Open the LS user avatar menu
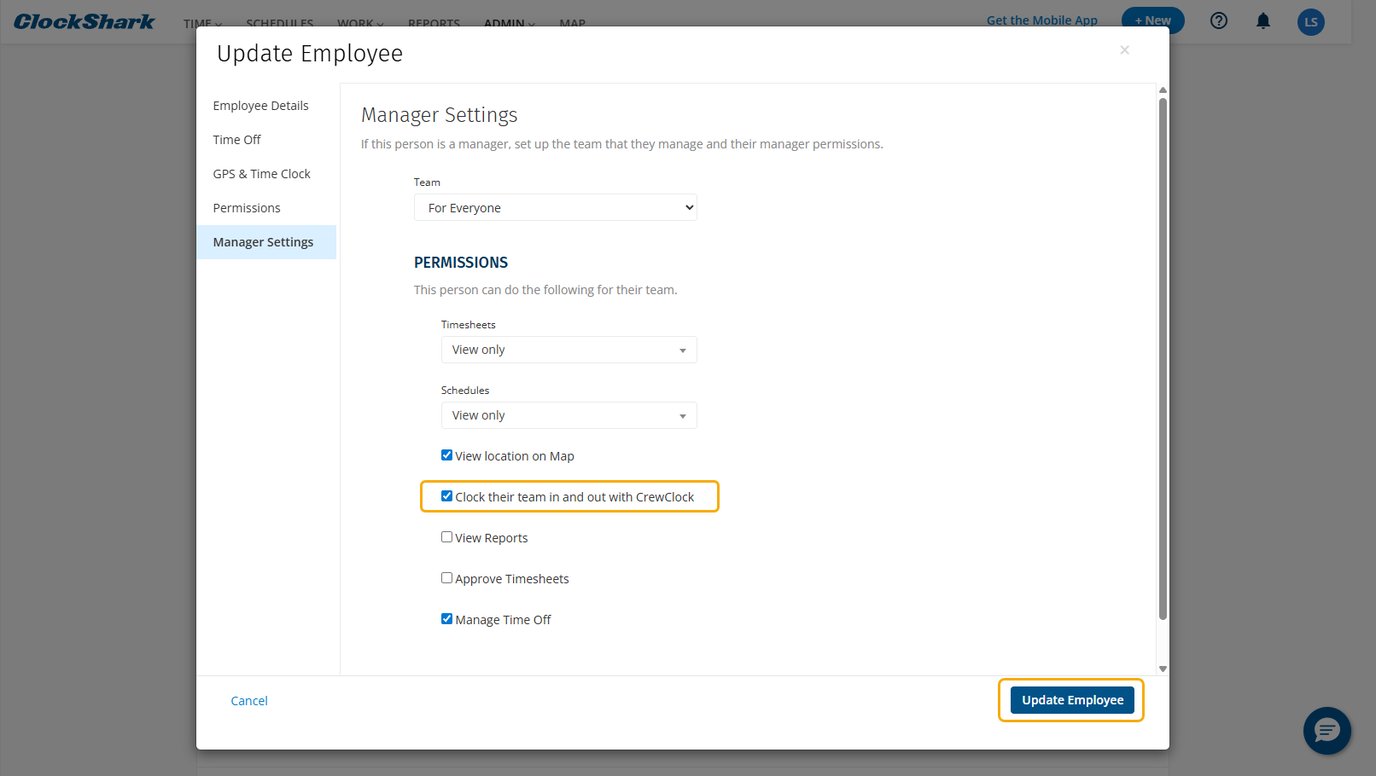The width and height of the screenshot is (1376, 776). (1310, 22)
